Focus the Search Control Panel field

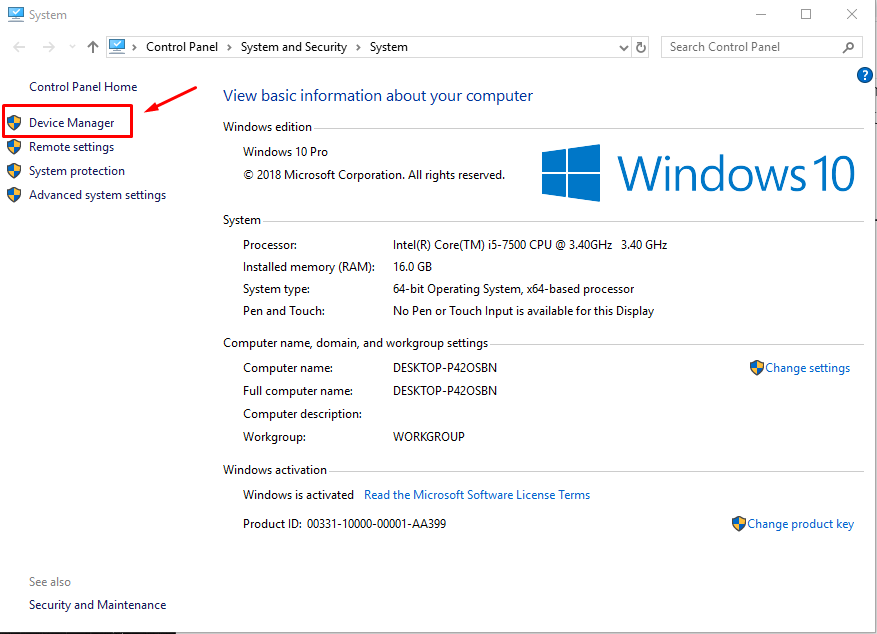coord(761,47)
